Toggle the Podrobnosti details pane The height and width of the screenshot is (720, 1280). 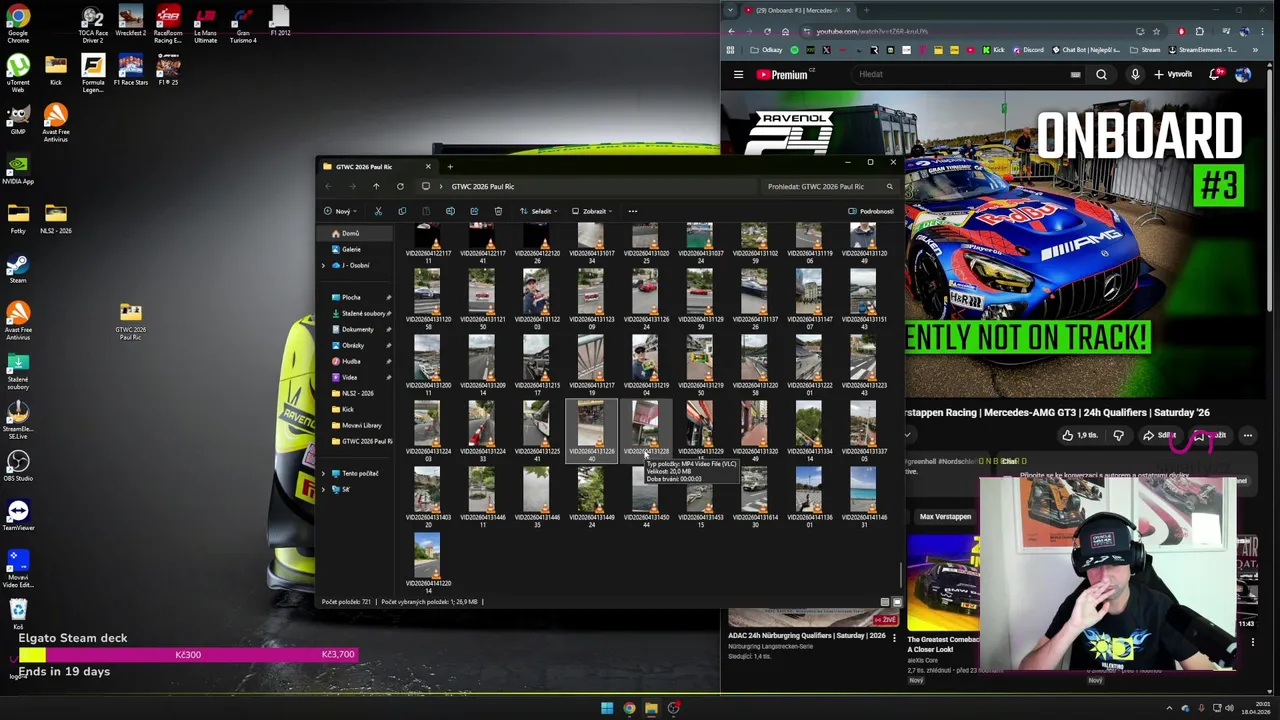coord(871,211)
